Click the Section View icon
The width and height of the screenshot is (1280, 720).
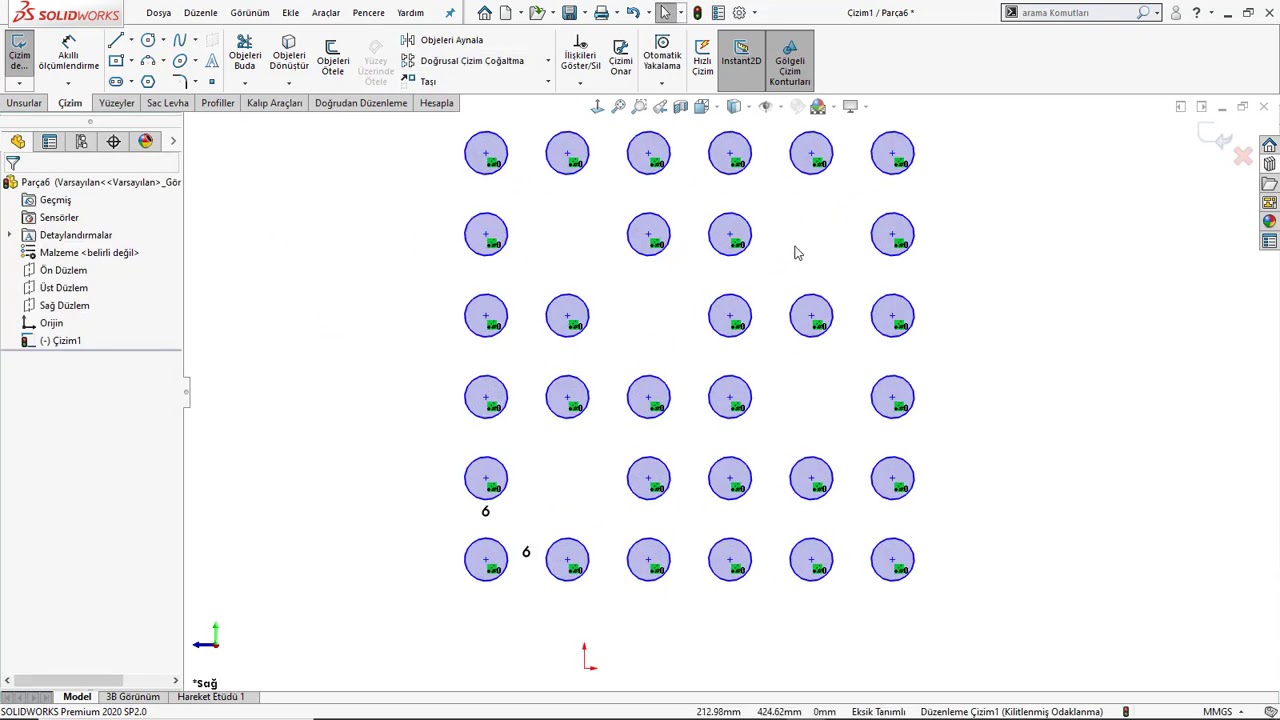tap(680, 106)
